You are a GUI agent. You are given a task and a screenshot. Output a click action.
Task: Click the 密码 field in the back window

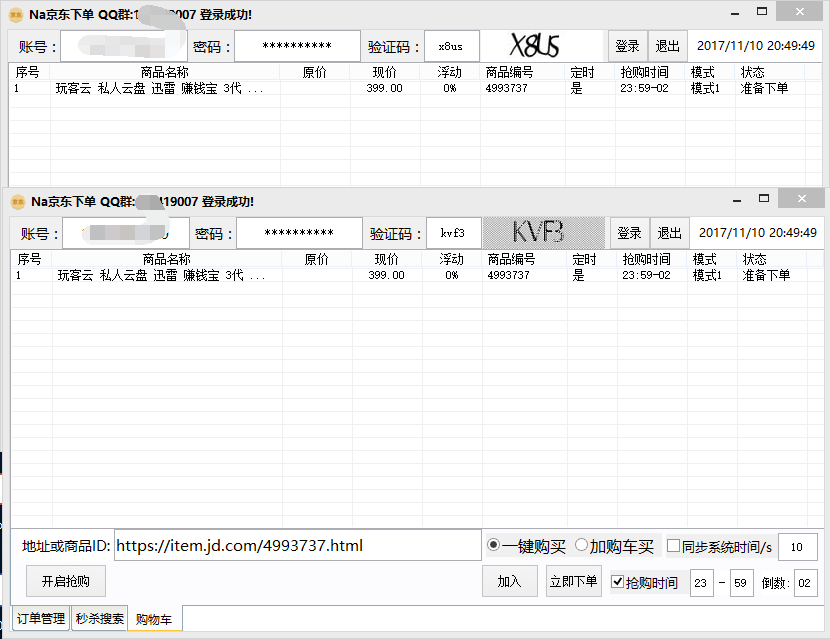(297, 46)
